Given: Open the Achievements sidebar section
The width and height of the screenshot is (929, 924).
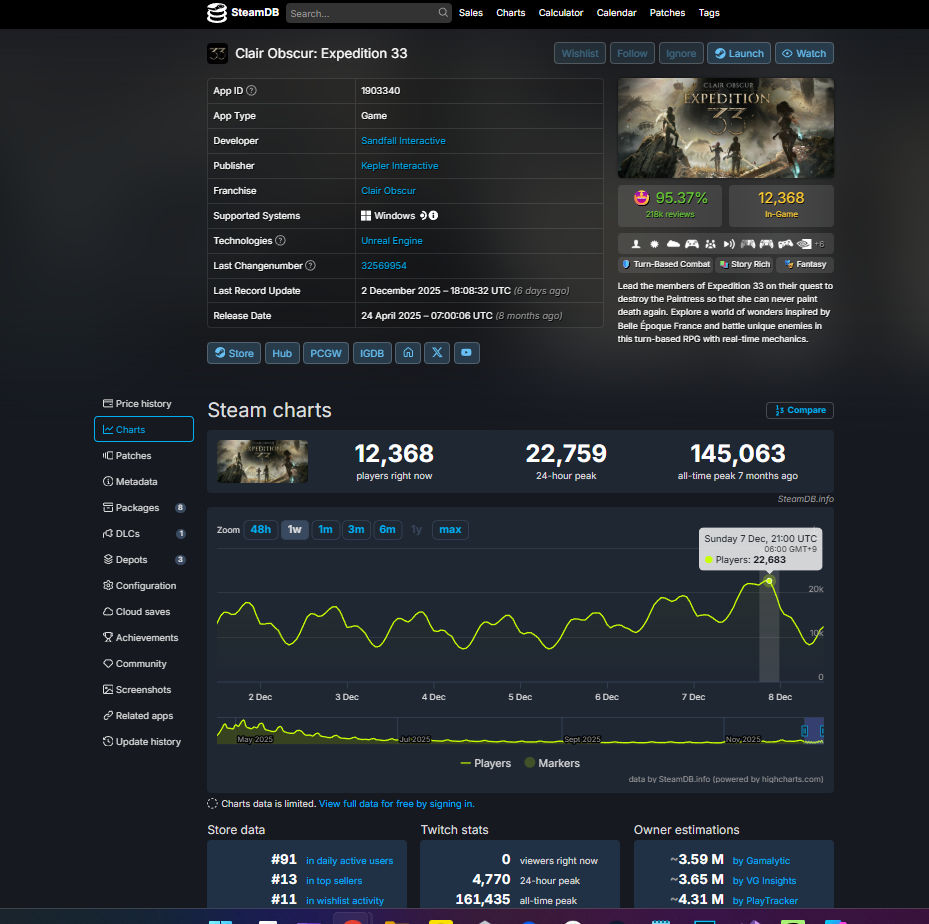Looking at the screenshot, I should pyautogui.click(x=144, y=637).
